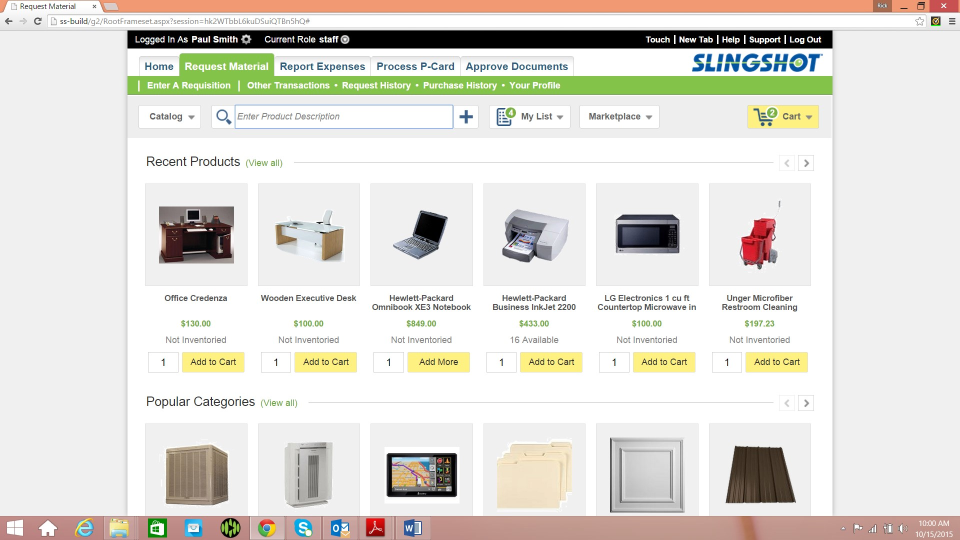Open Request History
The image size is (960, 540).
pyautogui.click(x=376, y=85)
